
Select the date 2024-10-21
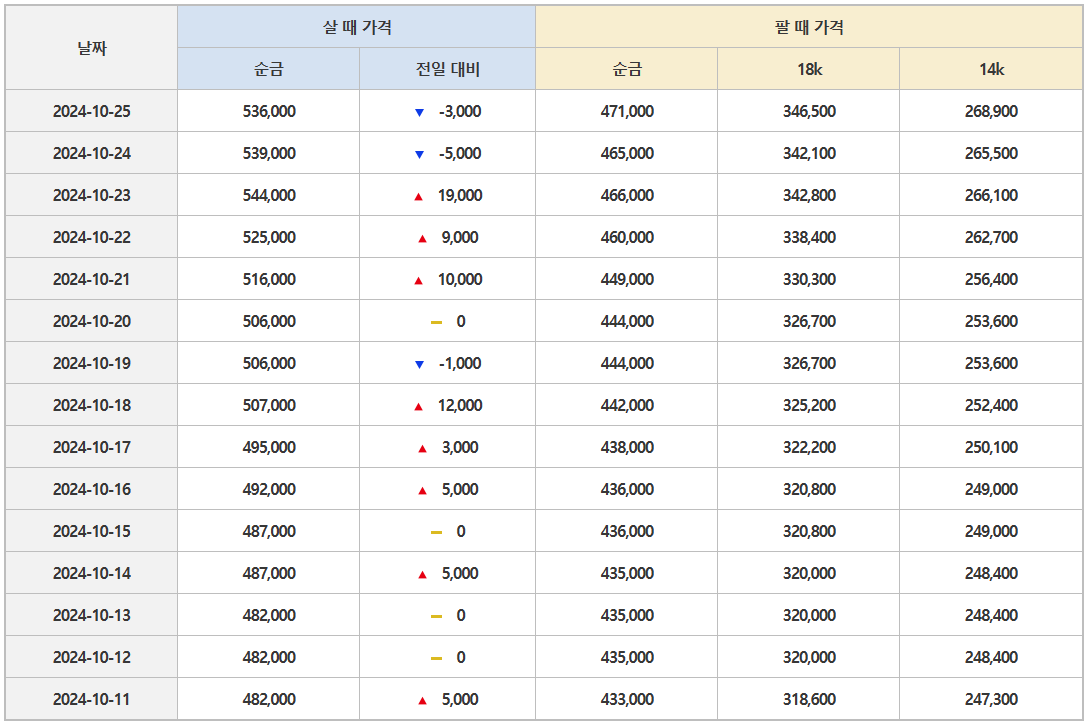tap(92, 279)
